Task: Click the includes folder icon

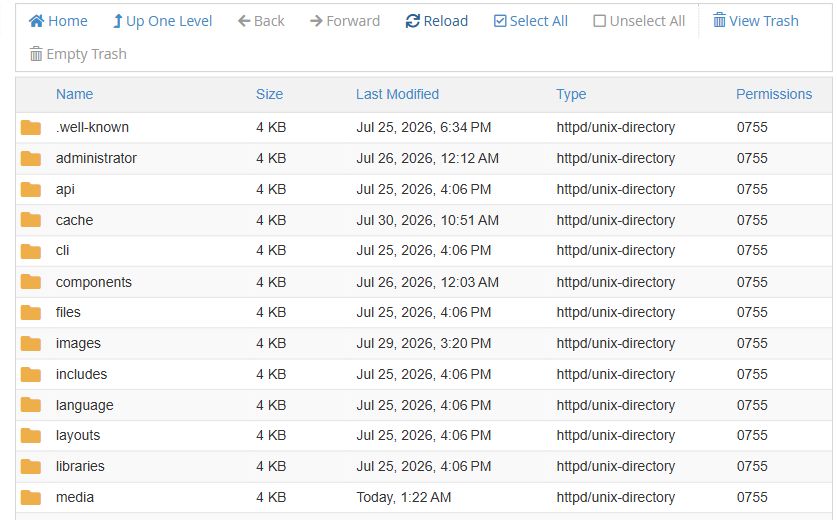Action: (31, 374)
